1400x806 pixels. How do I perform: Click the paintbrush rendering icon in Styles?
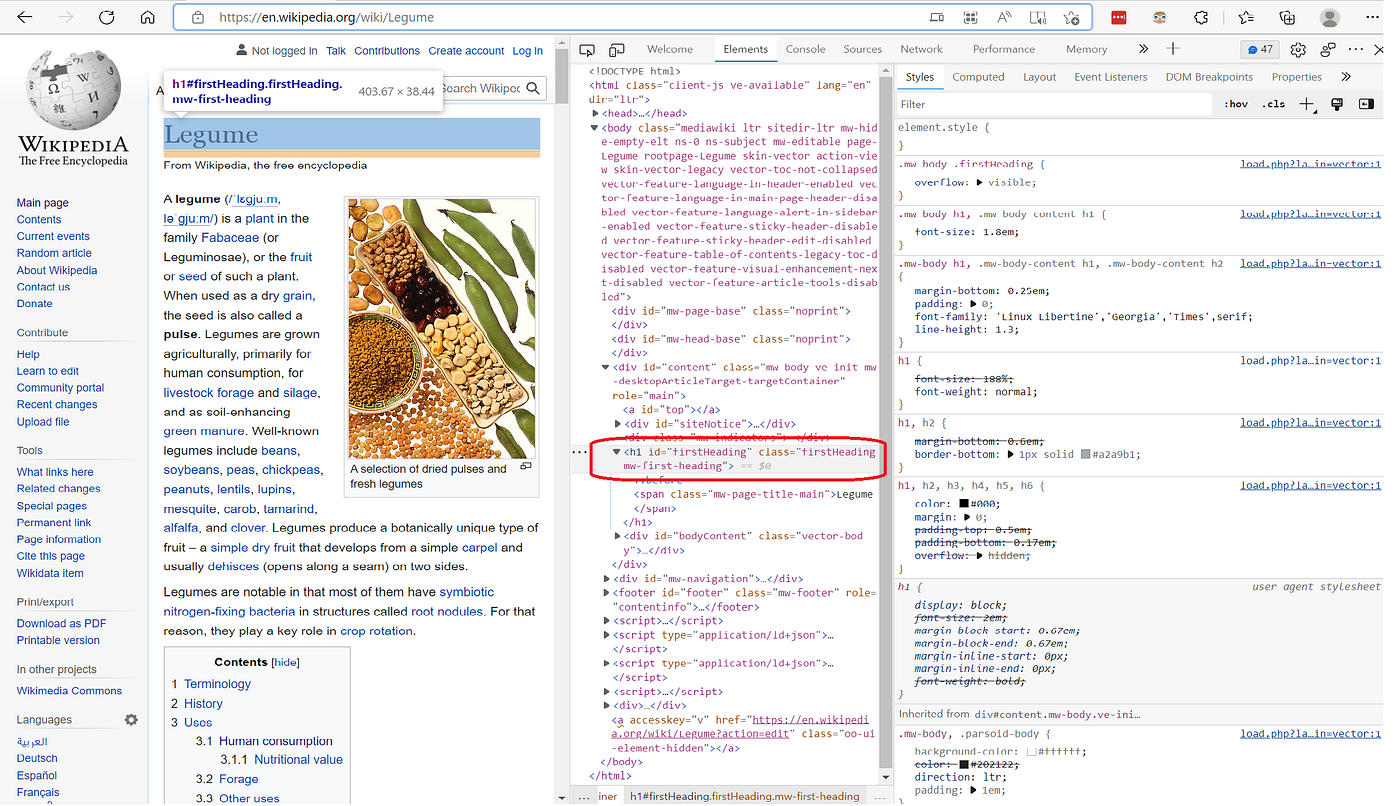point(1336,104)
